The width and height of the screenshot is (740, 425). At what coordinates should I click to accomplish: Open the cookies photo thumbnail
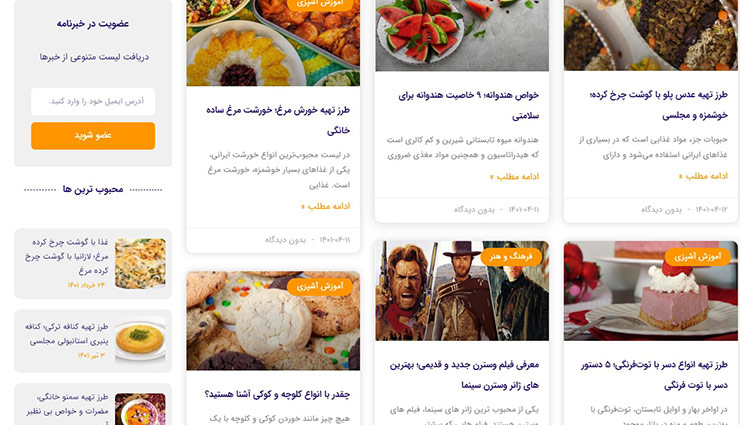click(x=273, y=321)
